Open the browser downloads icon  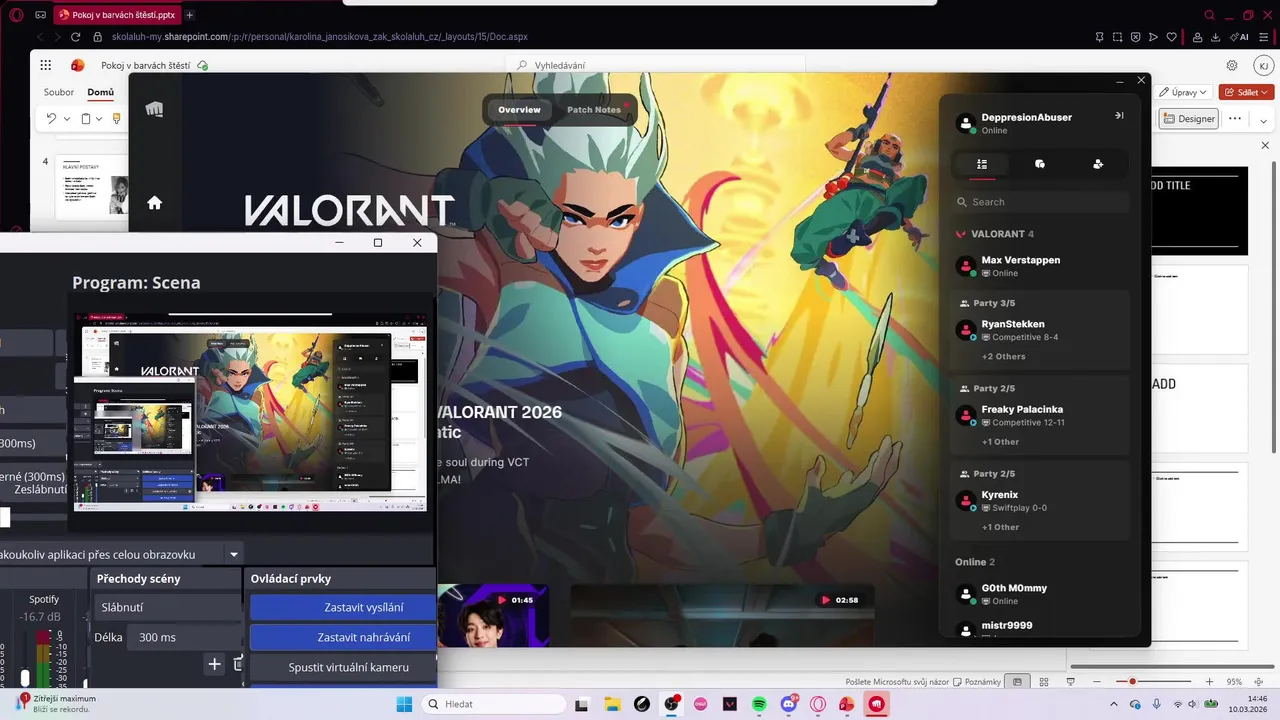coord(1215,37)
